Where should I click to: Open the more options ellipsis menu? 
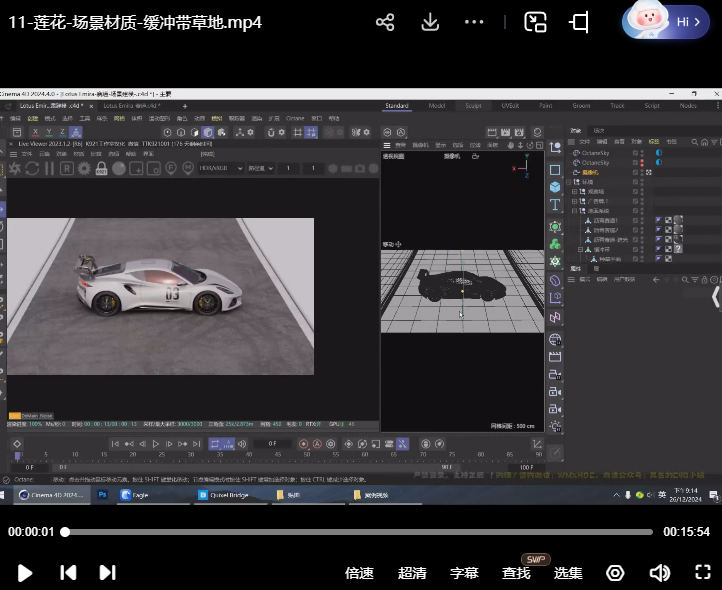[476, 22]
